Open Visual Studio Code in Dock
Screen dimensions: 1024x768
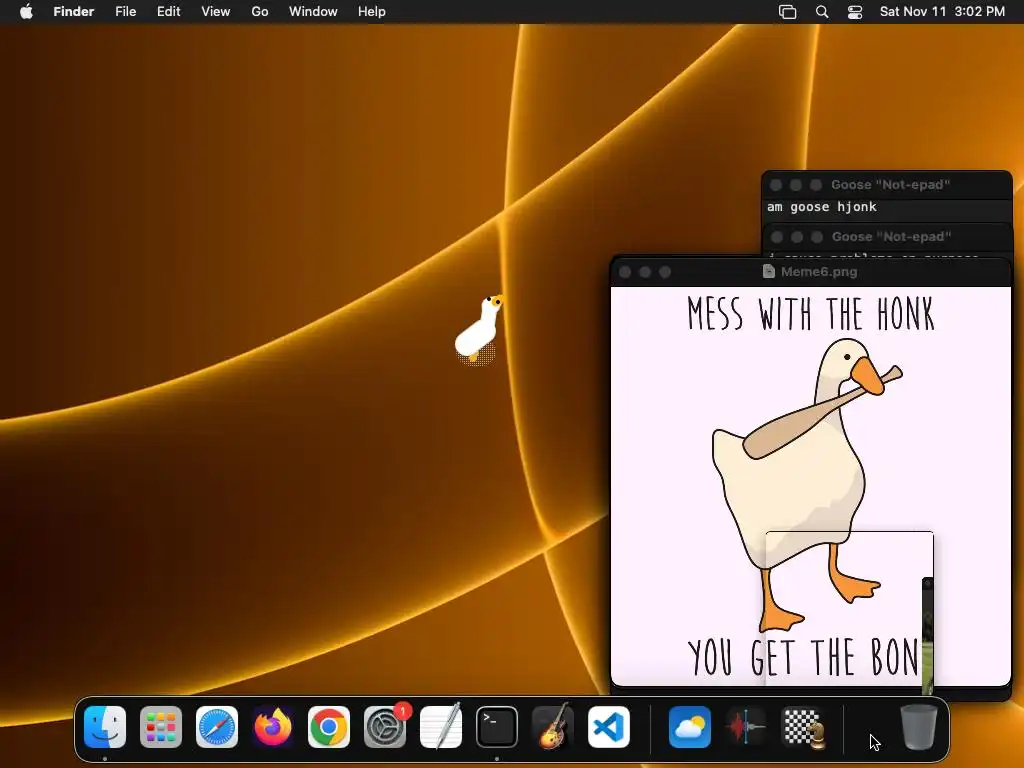coord(609,727)
